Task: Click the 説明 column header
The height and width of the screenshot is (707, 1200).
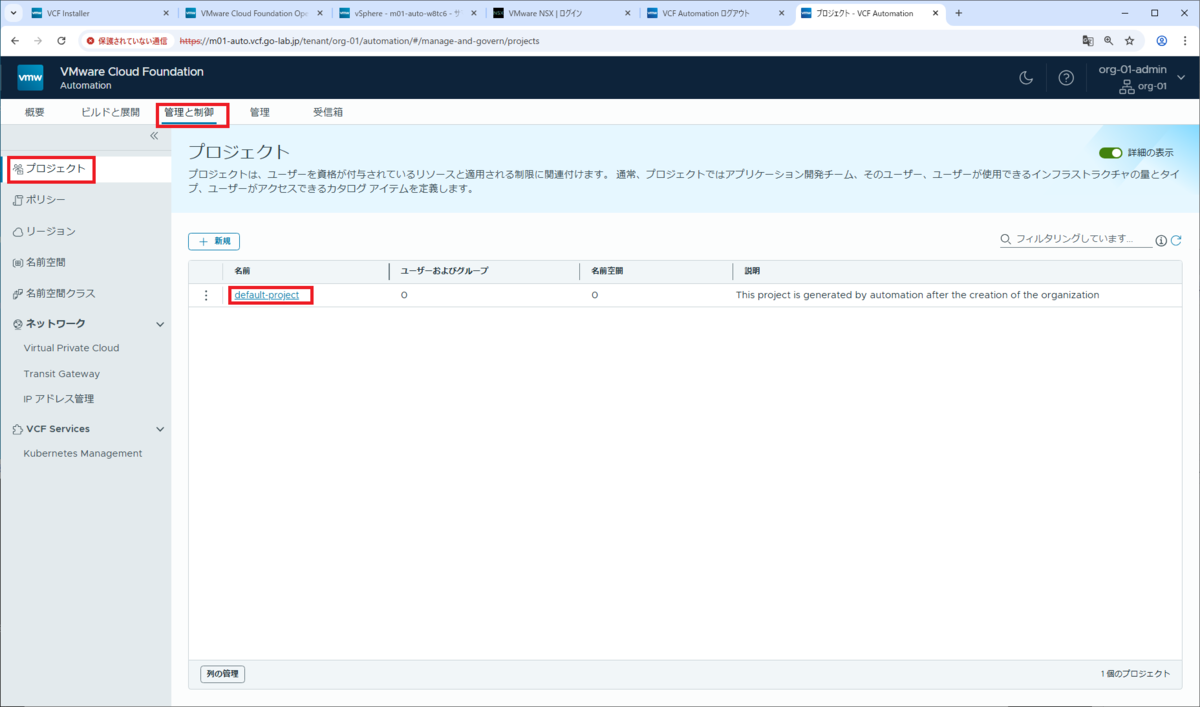Action: [x=752, y=271]
